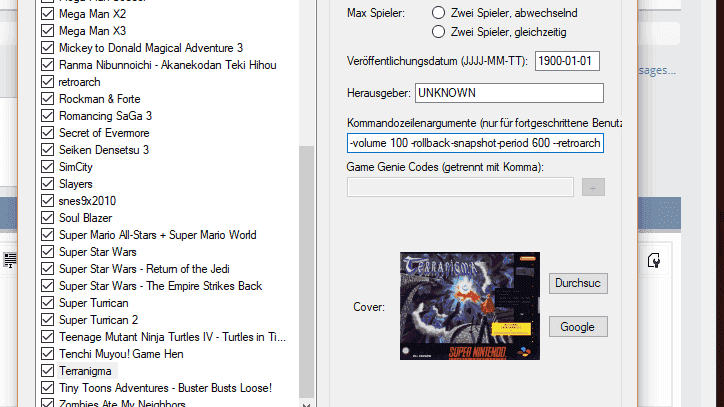This screenshot has width=724, height=407.
Task: Select Soul Blazer in the game list
Action: (x=85, y=218)
